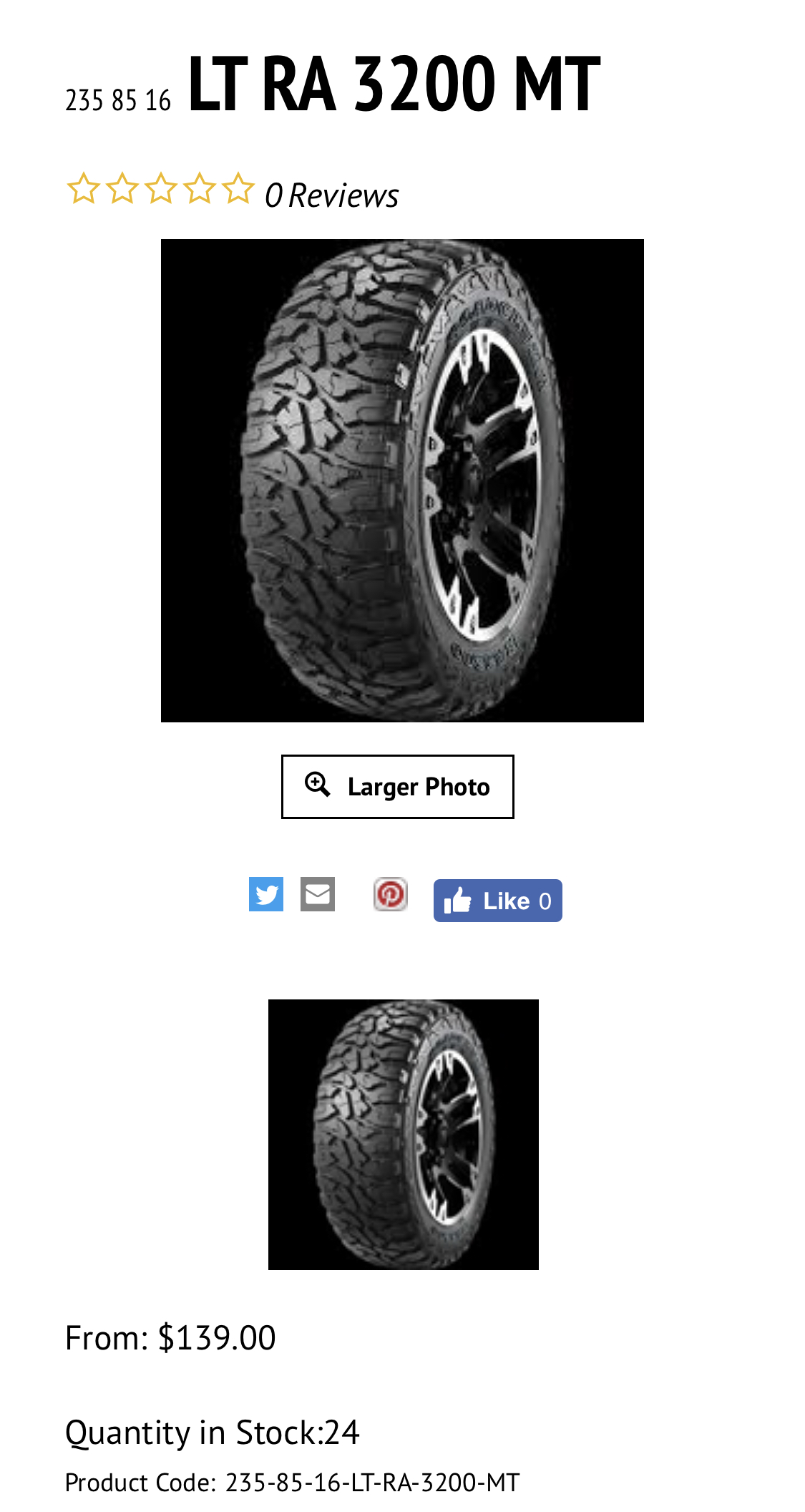805x1512 pixels.
Task: Select the fourth rating star
Action: pyautogui.click(x=200, y=189)
